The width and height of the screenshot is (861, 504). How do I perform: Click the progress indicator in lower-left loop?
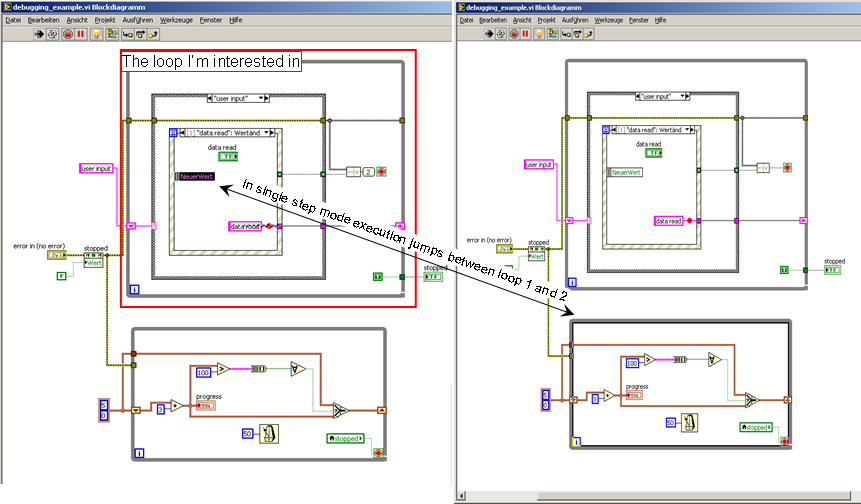click(x=204, y=405)
